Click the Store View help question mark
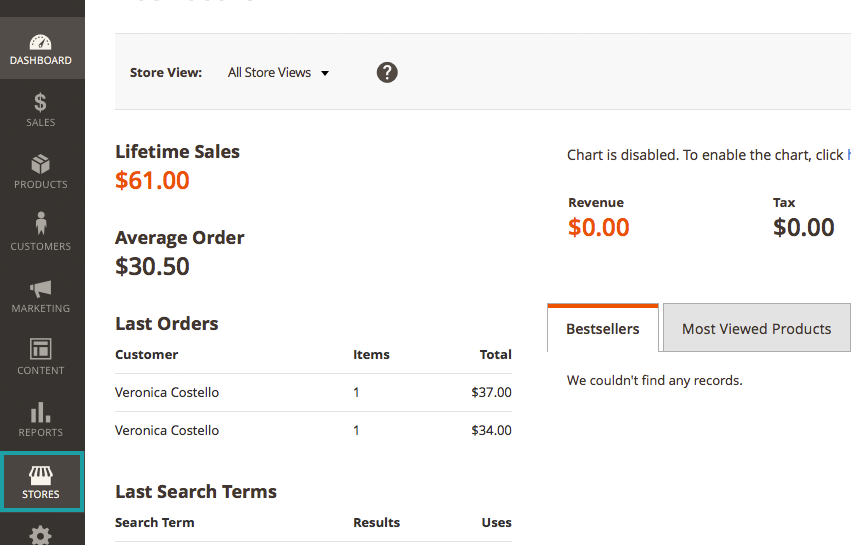Screen dimensions: 851x545 387,72
